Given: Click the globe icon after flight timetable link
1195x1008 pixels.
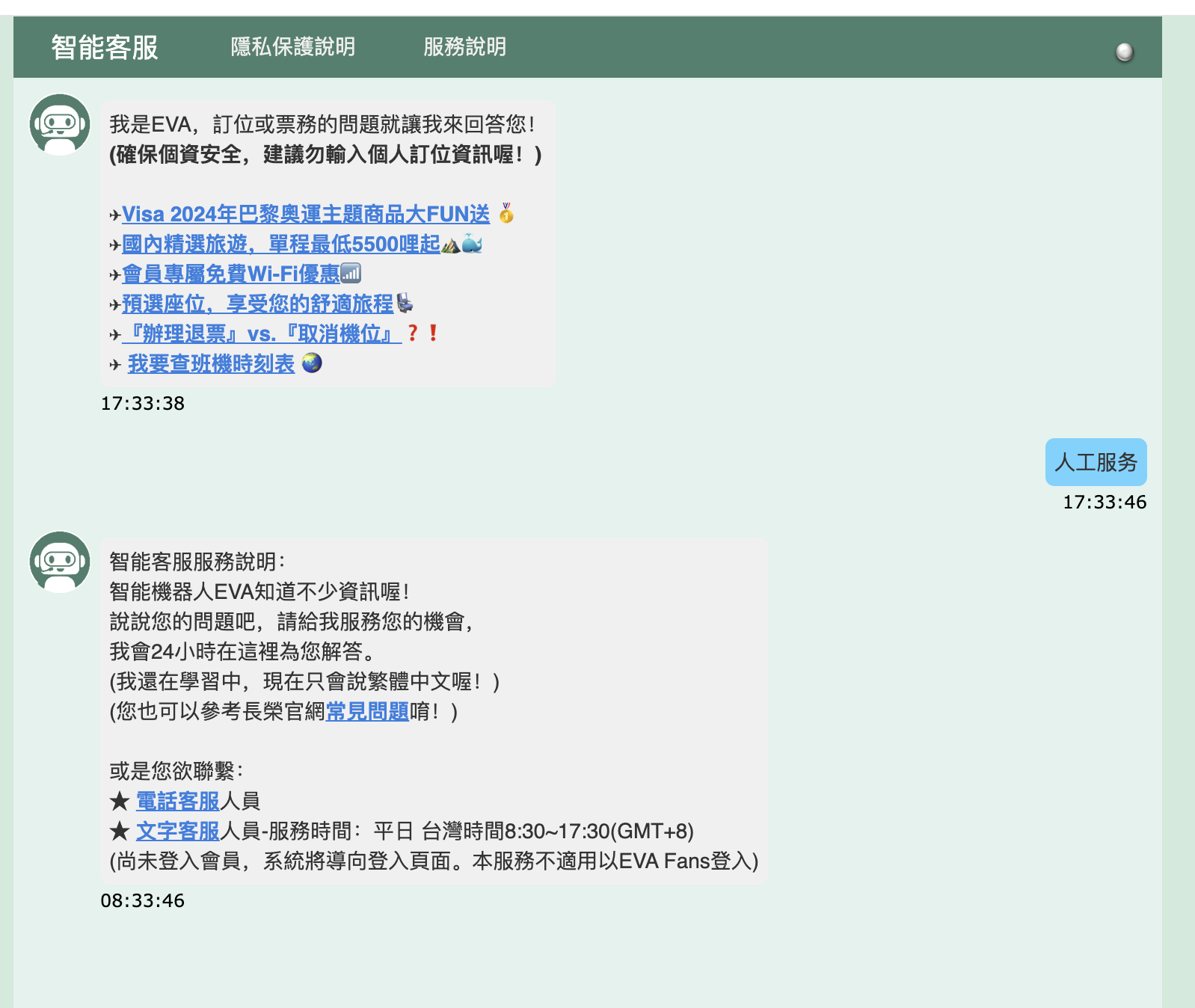Looking at the screenshot, I should click(x=312, y=363).
